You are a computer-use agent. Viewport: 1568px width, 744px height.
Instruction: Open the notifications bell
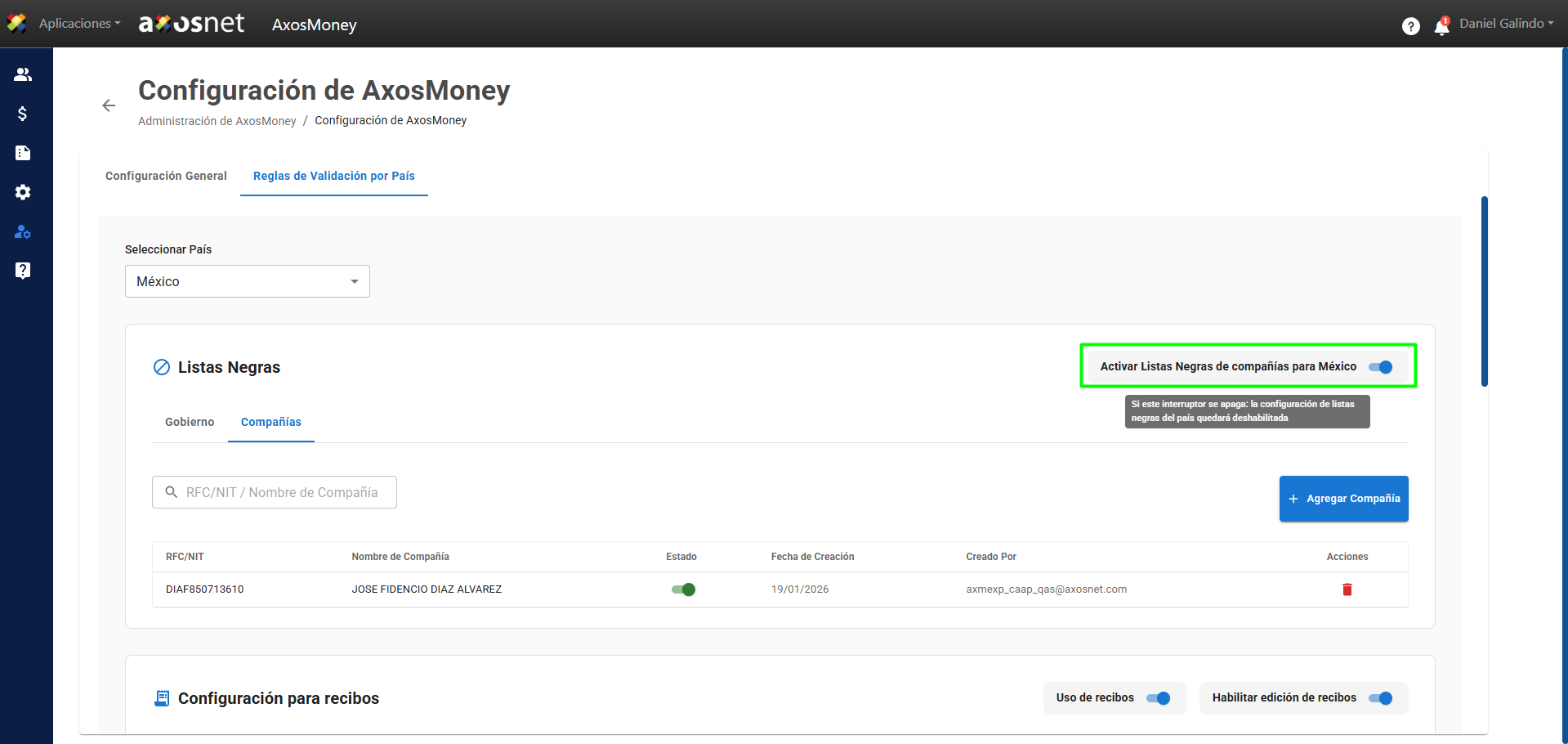click(x=1442, y=26)
